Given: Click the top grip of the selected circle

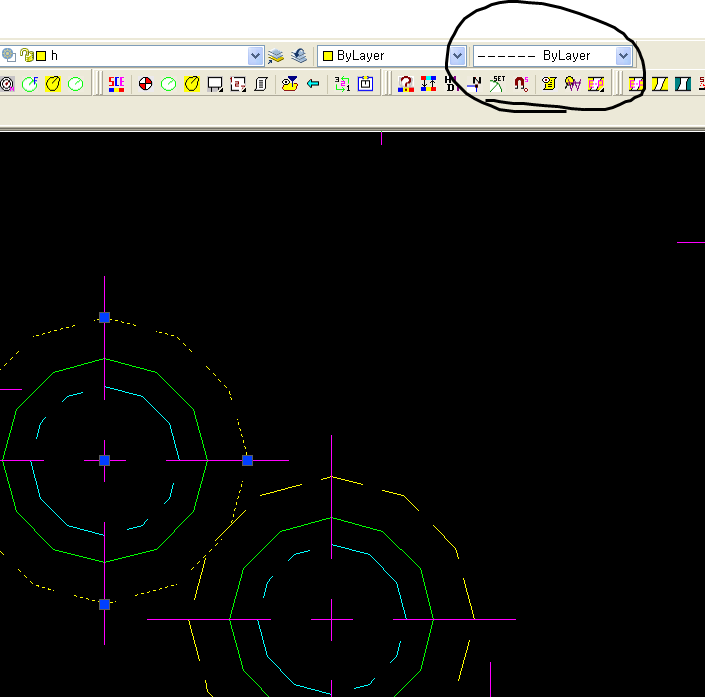Looking at the screenshot, I should pyautogui.click(x=104, y=318).
